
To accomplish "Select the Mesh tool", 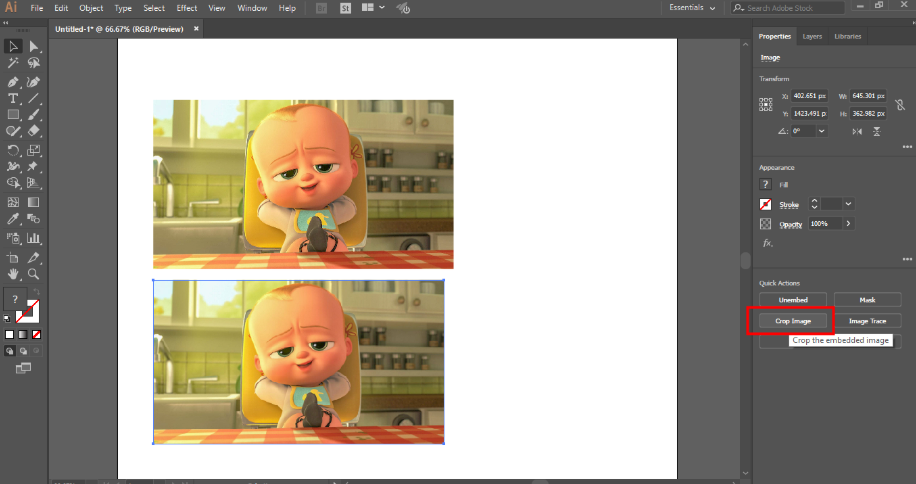I will tap(13, 202).
